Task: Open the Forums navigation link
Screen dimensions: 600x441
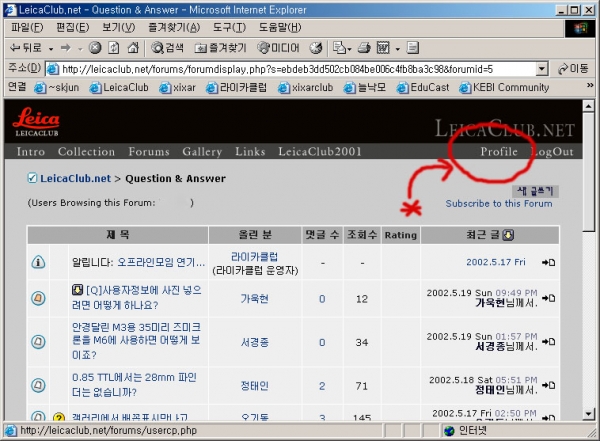Action: click(x=149, y=151)
